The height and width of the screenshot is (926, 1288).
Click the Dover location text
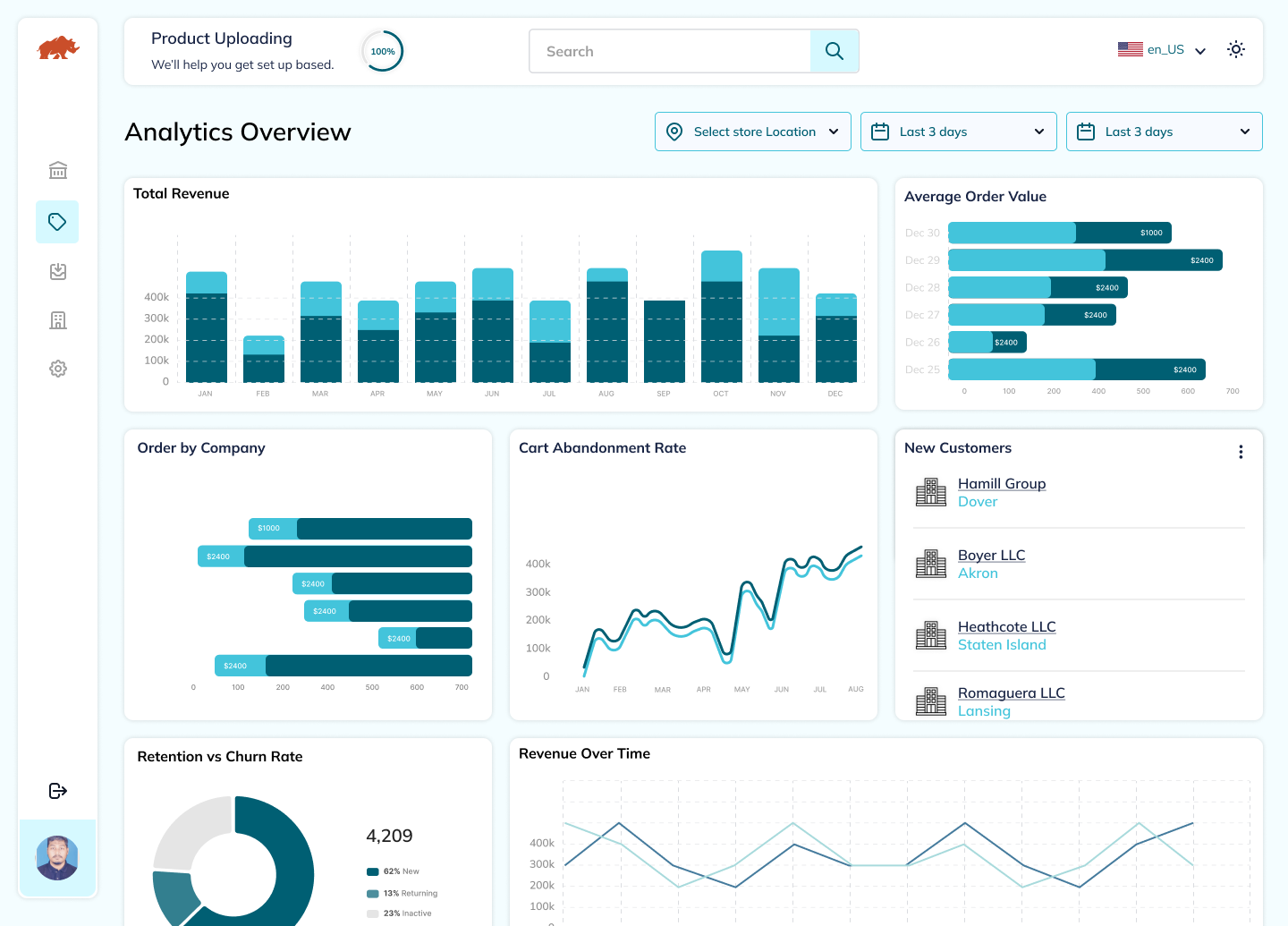(978, 502)
